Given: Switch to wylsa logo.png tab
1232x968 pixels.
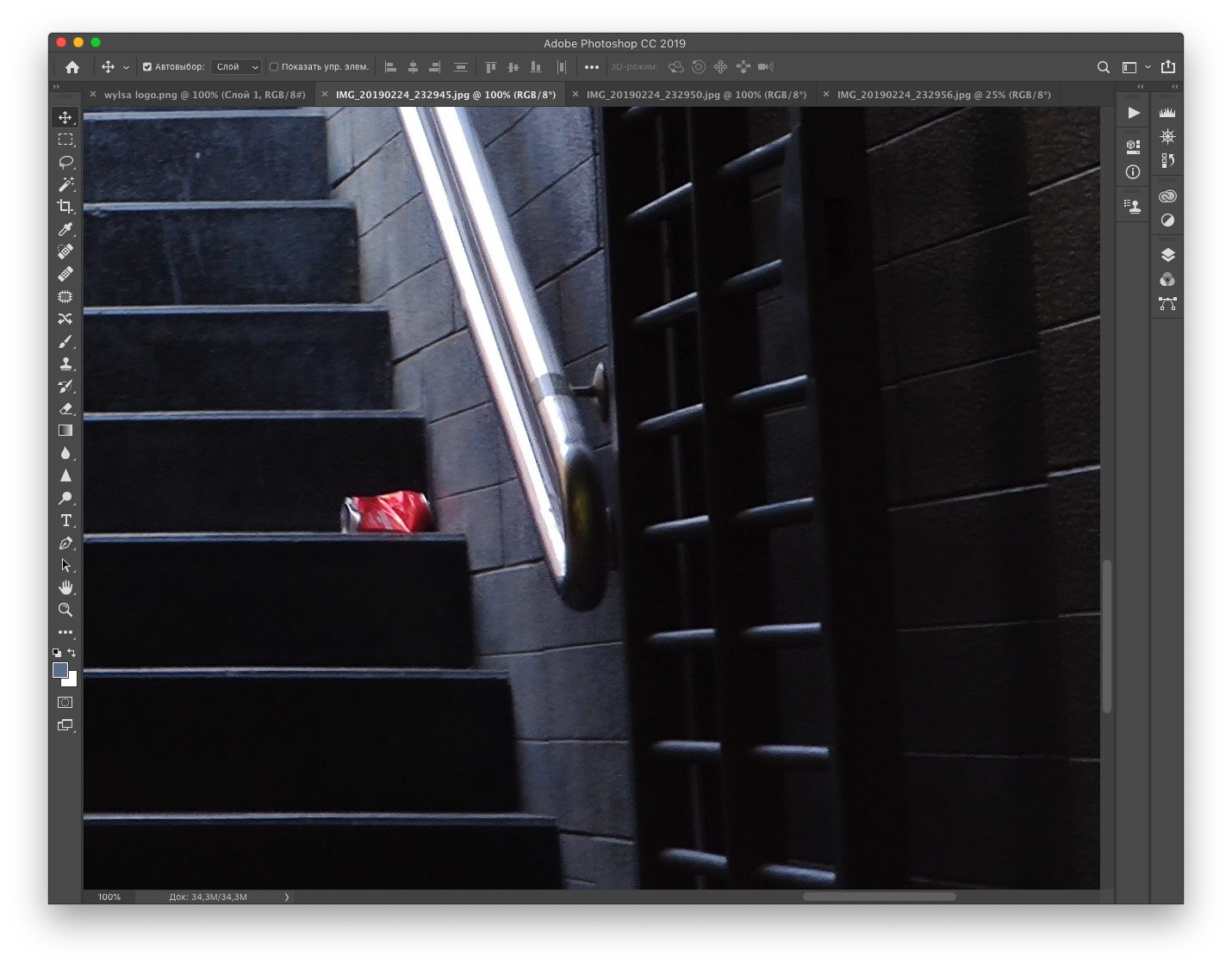Looking at the screenshot, I should click(x=204, y=95).
